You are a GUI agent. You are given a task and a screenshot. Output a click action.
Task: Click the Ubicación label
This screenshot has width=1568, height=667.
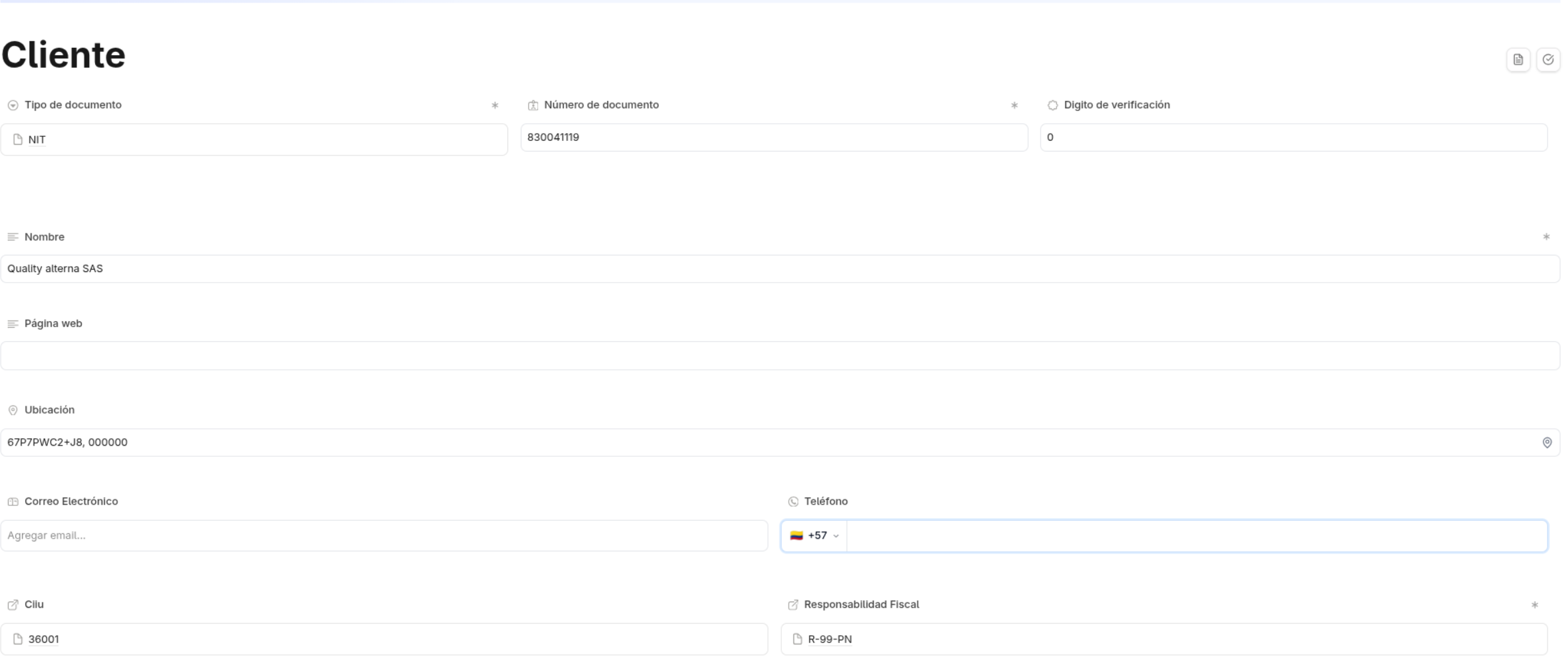[49, 410]
